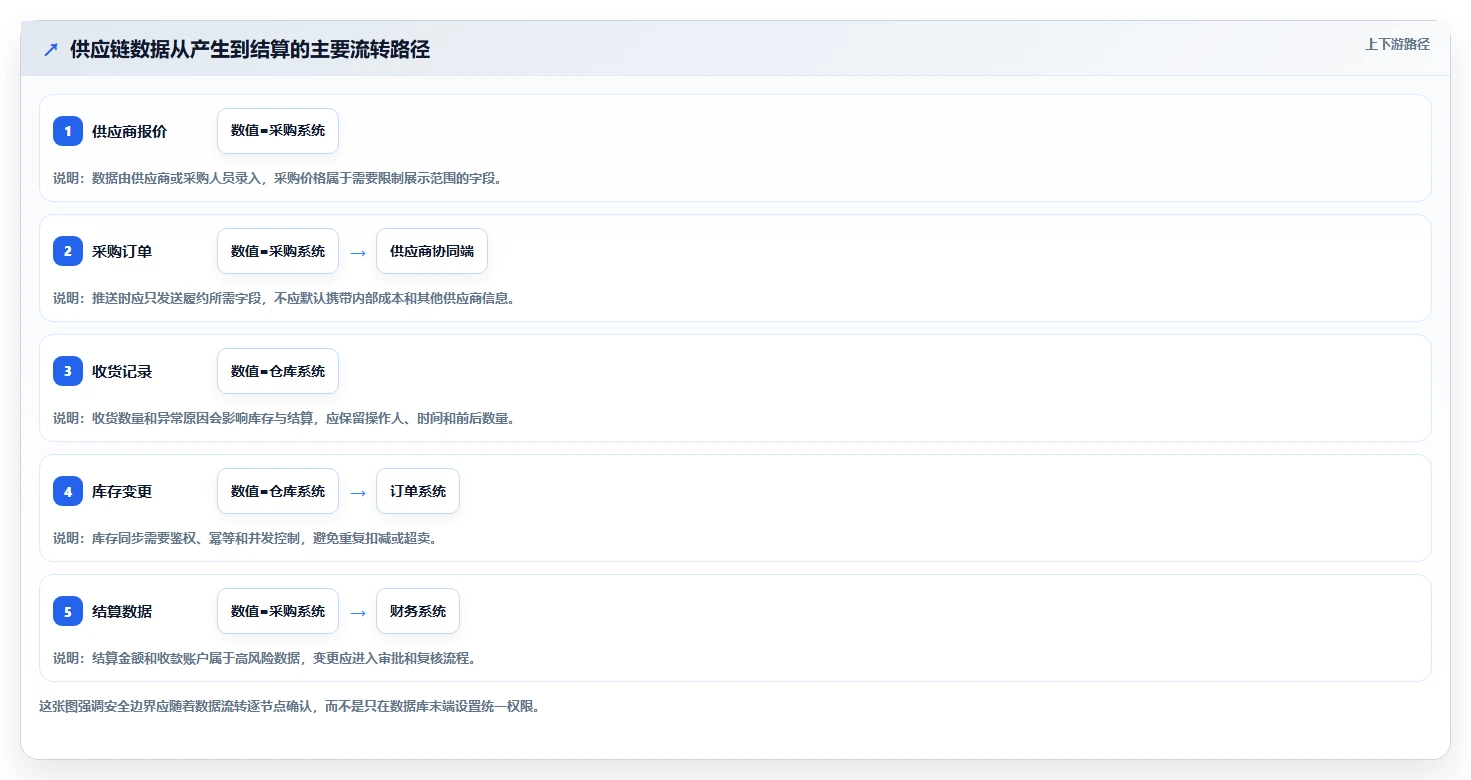Screen dimensions: 1471x780
Task: Click the title 供应链数据从产生到结算的主要流转路径
Action: click(250, 49)
